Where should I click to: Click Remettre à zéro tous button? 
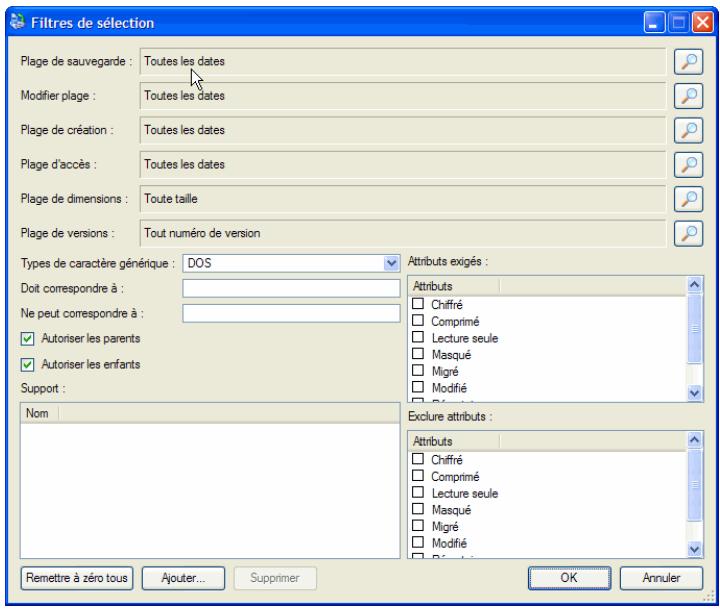[77, 578]
